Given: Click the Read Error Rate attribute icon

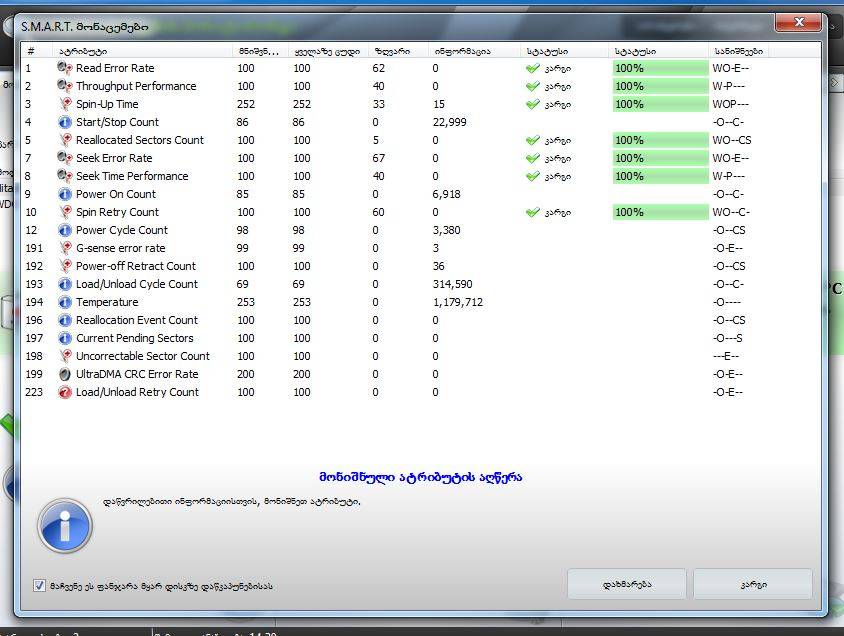Looking at the screenshot, I should (65, 68).
